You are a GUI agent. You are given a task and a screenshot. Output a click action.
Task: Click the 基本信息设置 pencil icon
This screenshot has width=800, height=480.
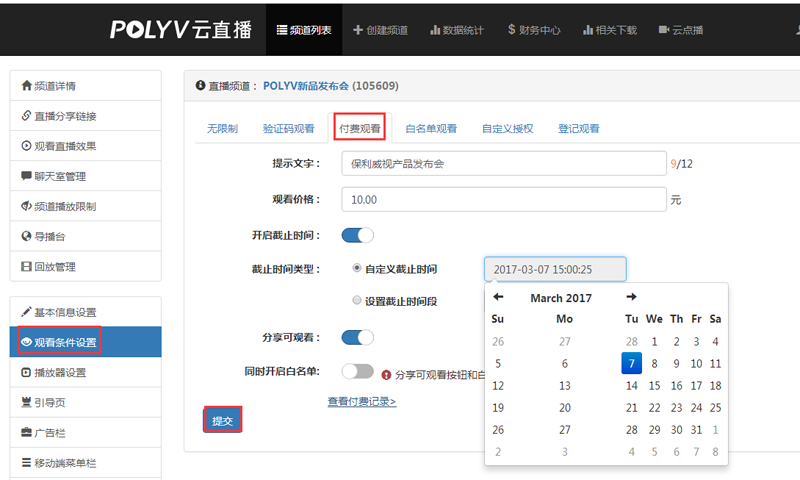[27, 312]
